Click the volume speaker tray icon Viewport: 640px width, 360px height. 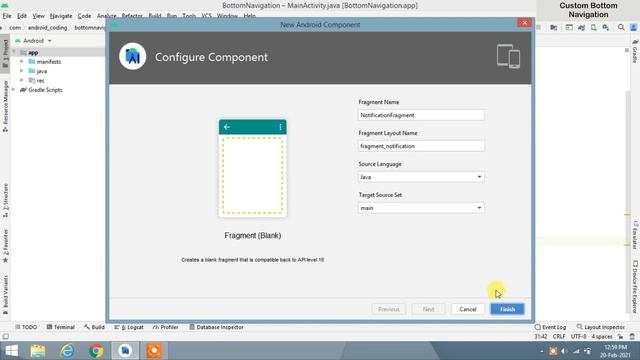point(564,351)
